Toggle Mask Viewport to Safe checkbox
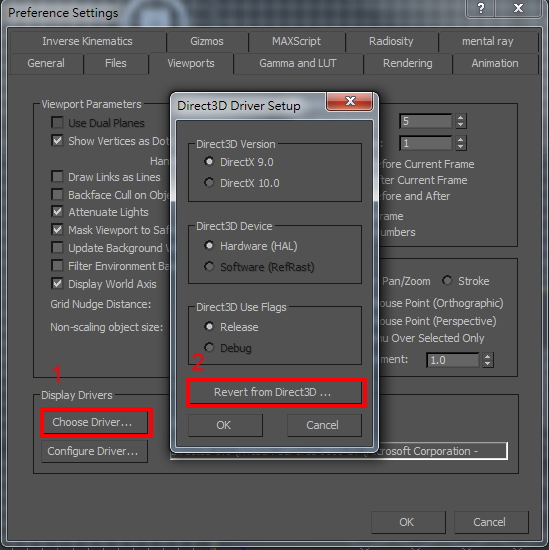The width and height of the screenshot is (549, 550). click(57, 229)
